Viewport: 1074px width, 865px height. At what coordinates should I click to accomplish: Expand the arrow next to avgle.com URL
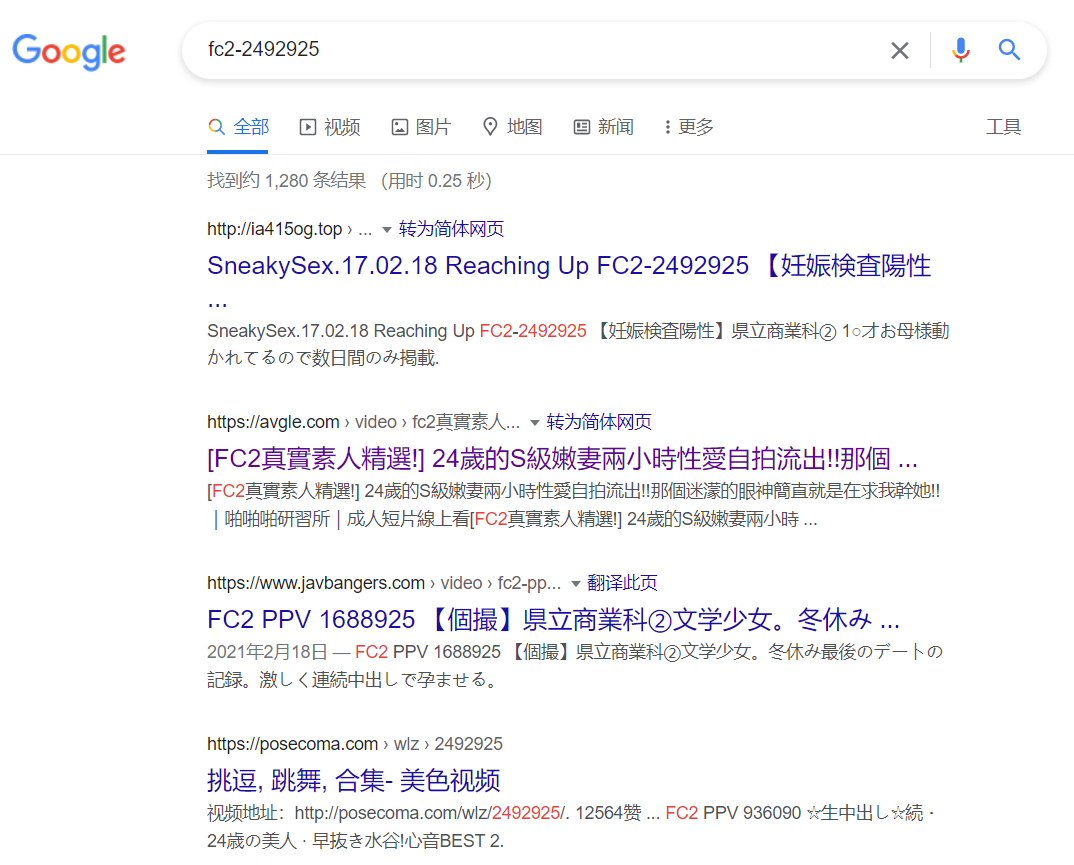click(534, 423)
